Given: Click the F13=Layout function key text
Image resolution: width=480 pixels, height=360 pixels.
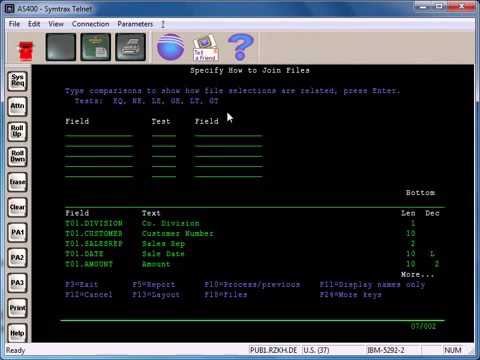Looking at the screenshot, I should tap(156, 295).
